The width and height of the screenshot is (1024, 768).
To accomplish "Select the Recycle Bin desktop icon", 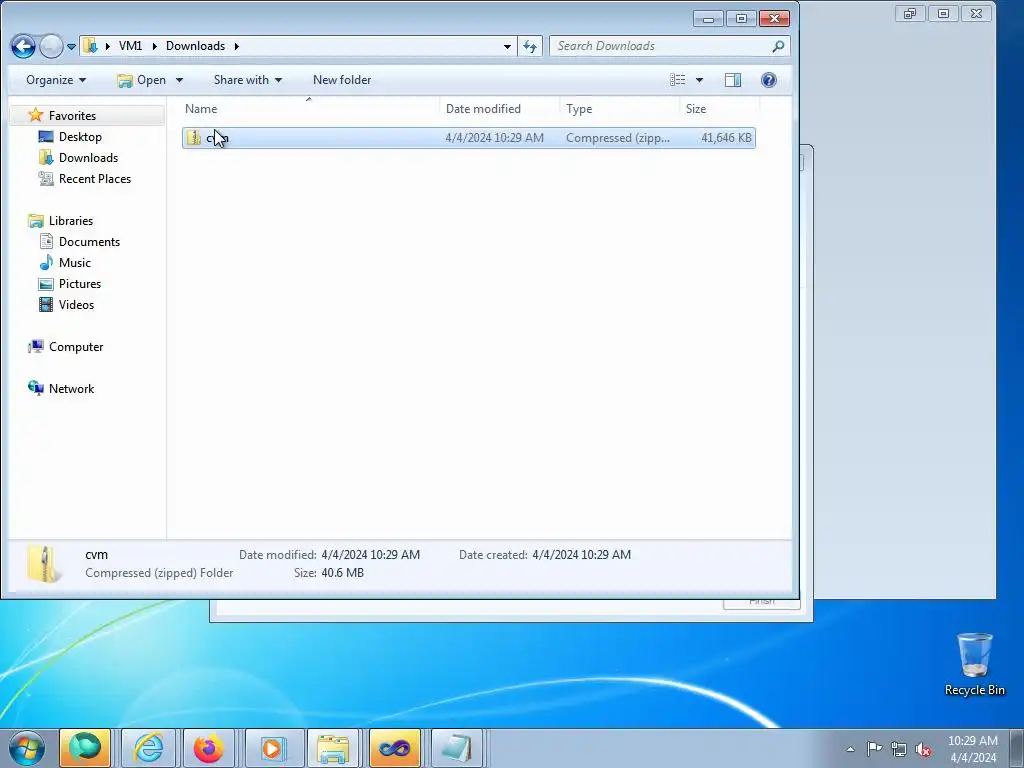I will [x=974, y=664].
